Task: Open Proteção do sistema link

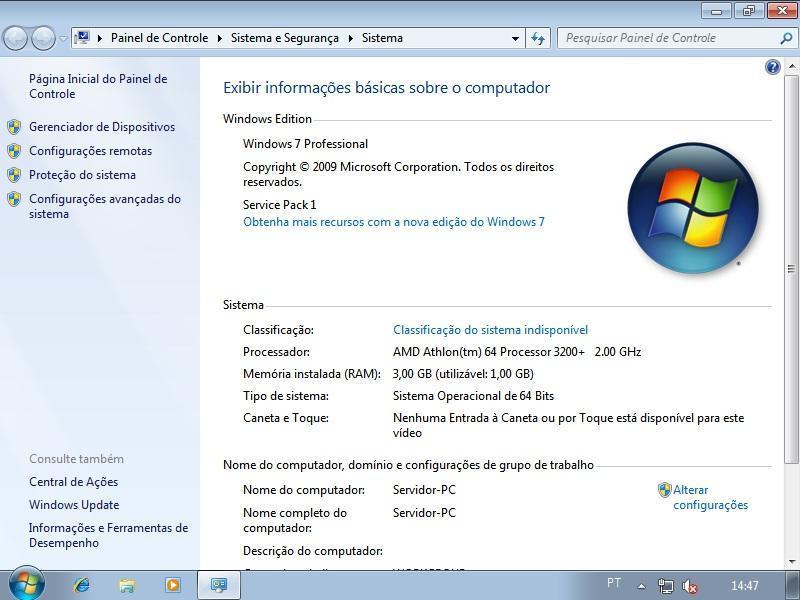Action: 82,175
